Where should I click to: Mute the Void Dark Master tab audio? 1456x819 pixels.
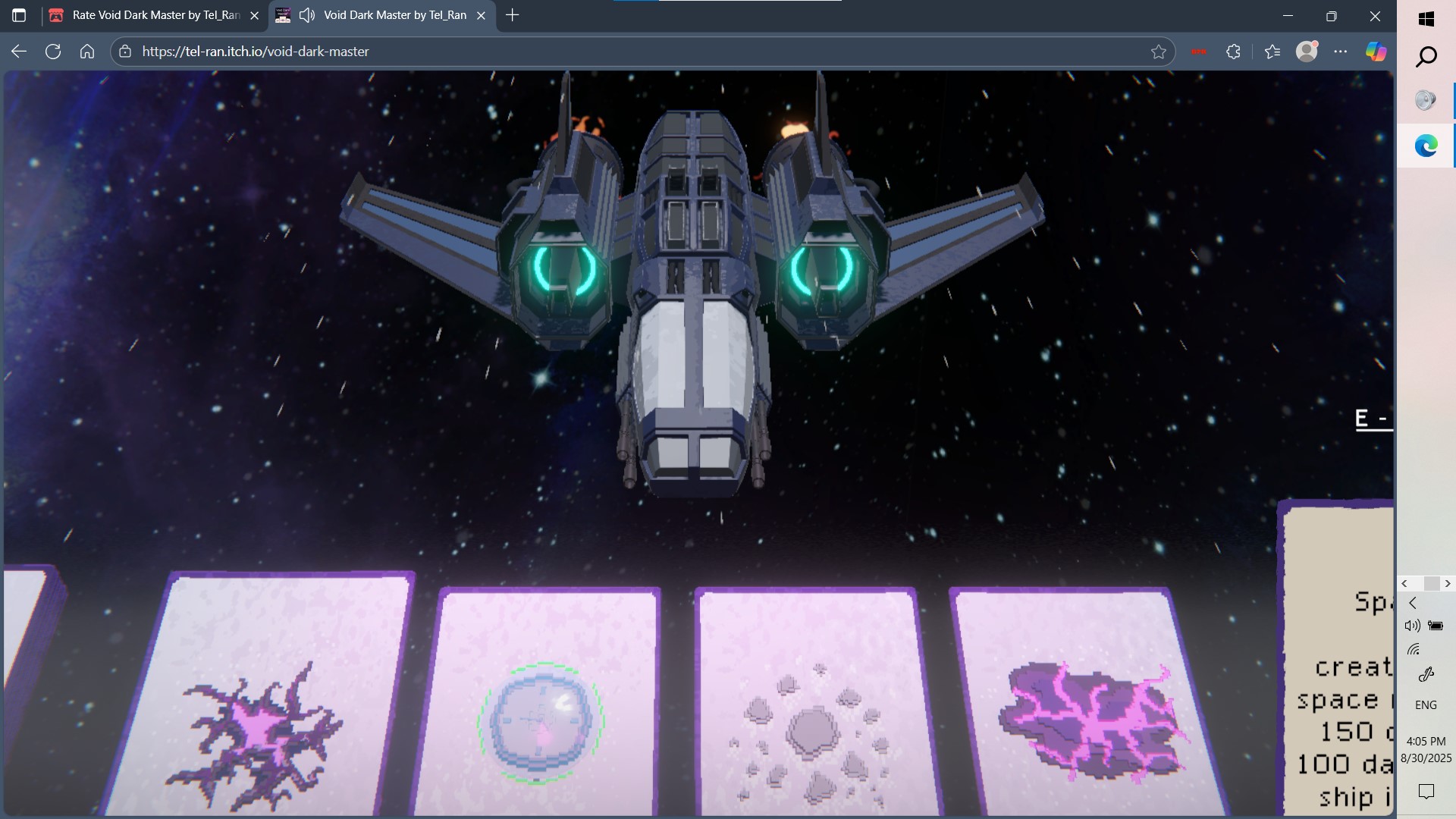pos(307,15)
